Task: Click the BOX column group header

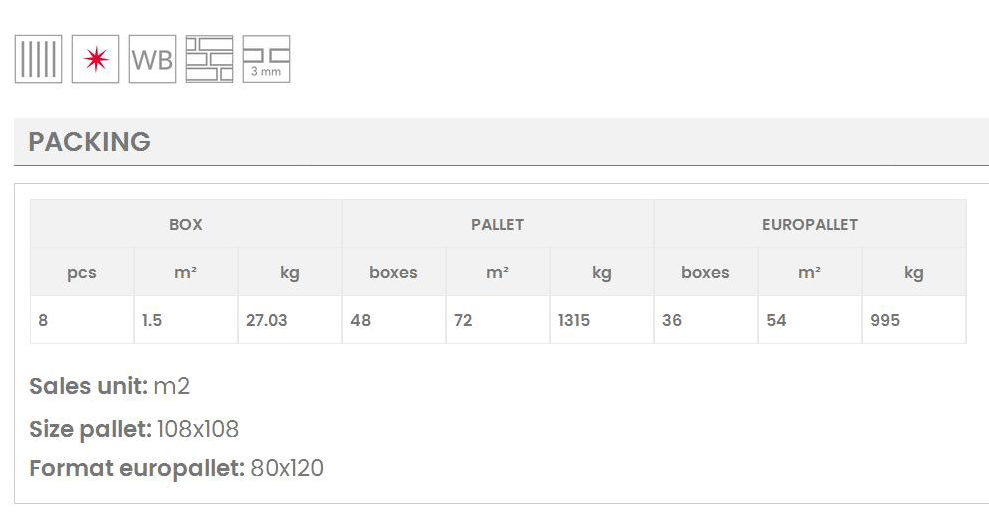Action: click(x=186, y=224)
